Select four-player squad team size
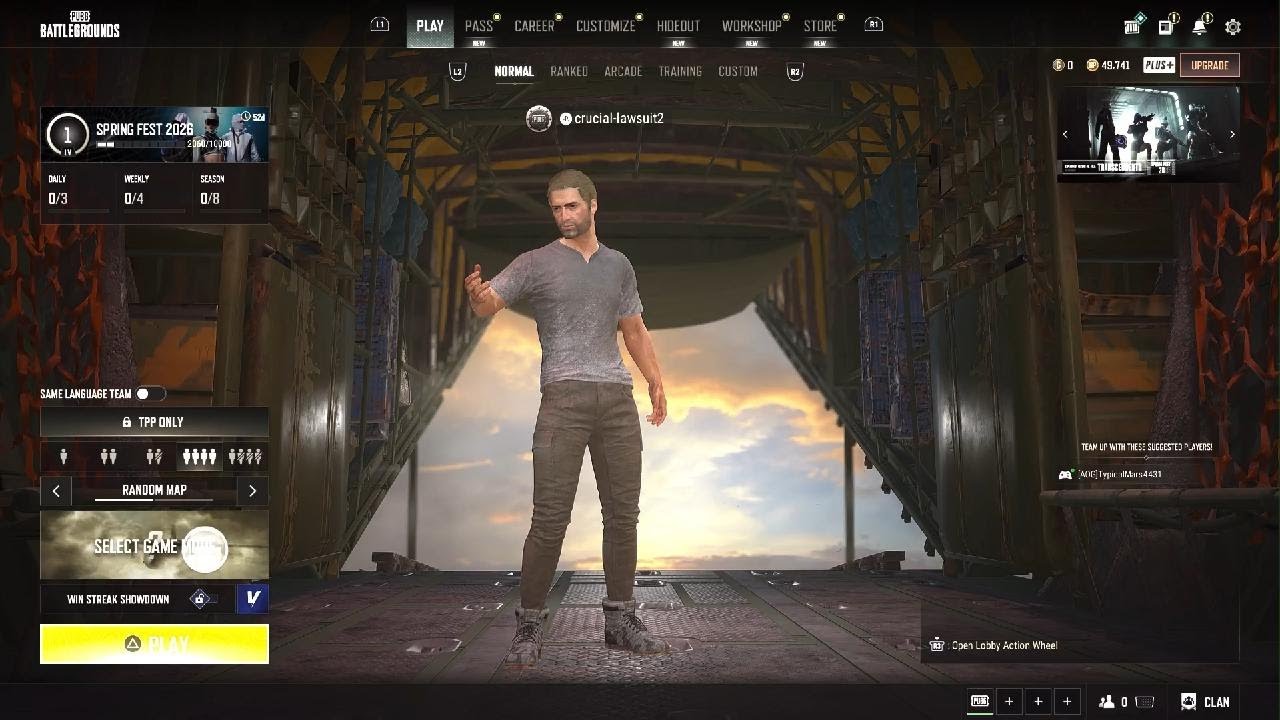Image resolution: width=1280 pixels, height=720 pixels. point(199,457)
